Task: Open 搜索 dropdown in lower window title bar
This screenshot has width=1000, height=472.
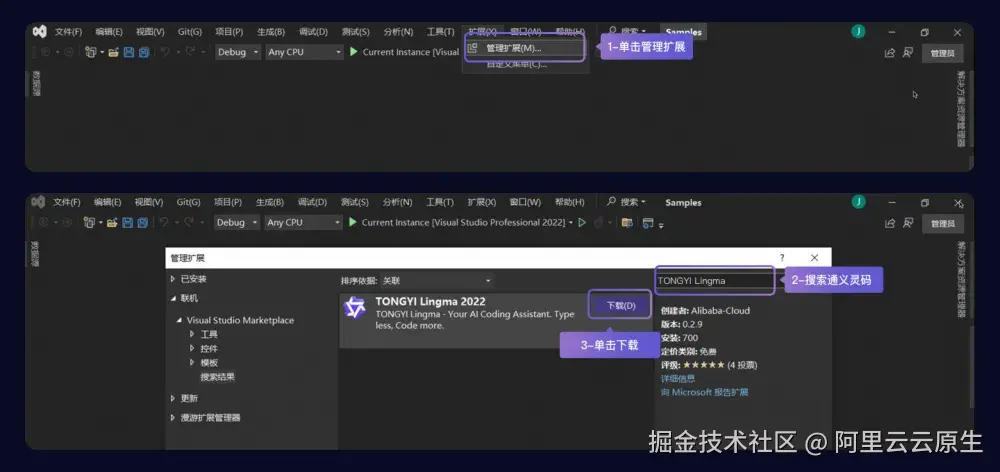Action: tap(633, 202)
